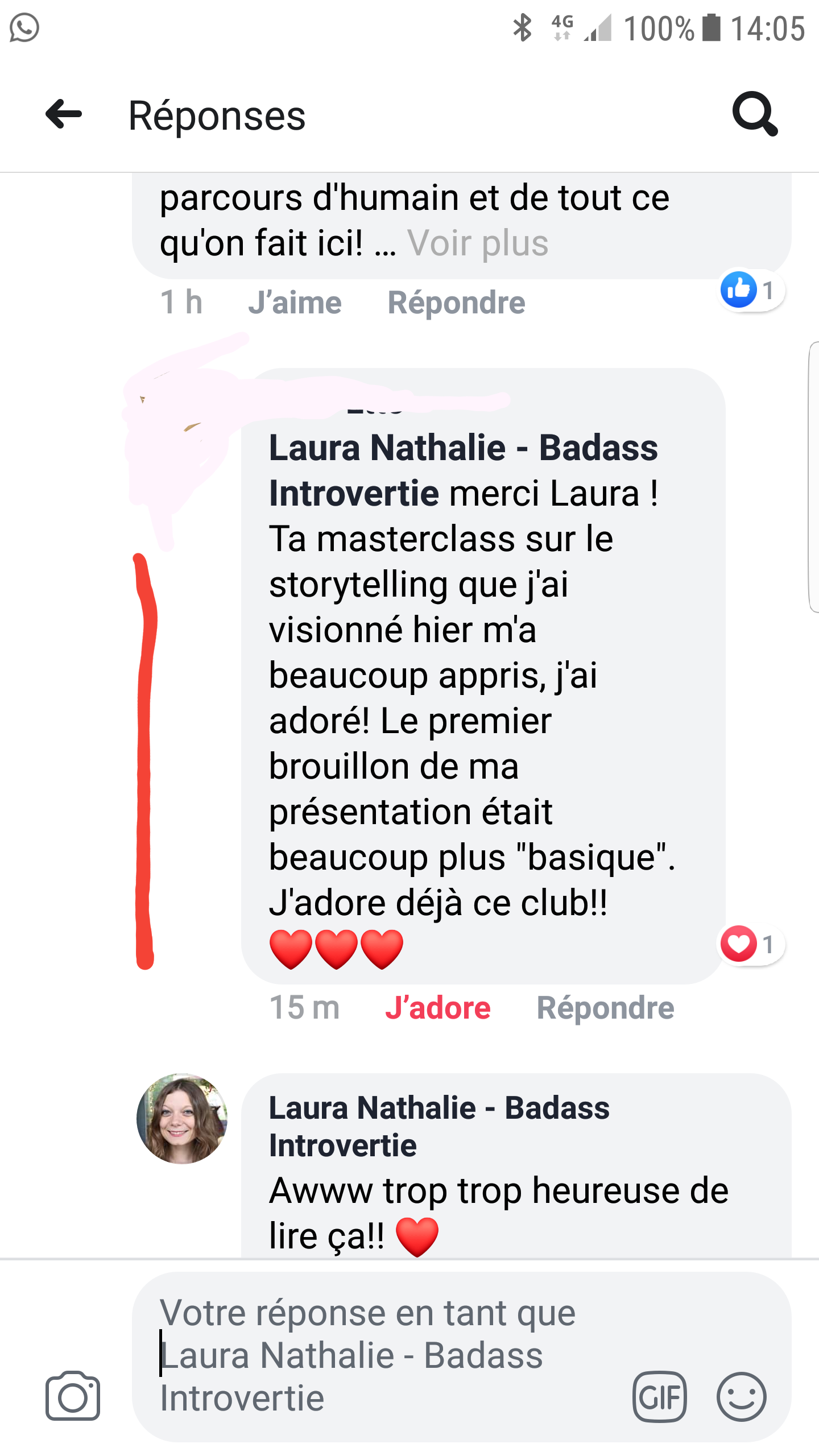Open the search magnifier icon
Viewport: 819px width, 1456px height.
[x=755, y=114]
